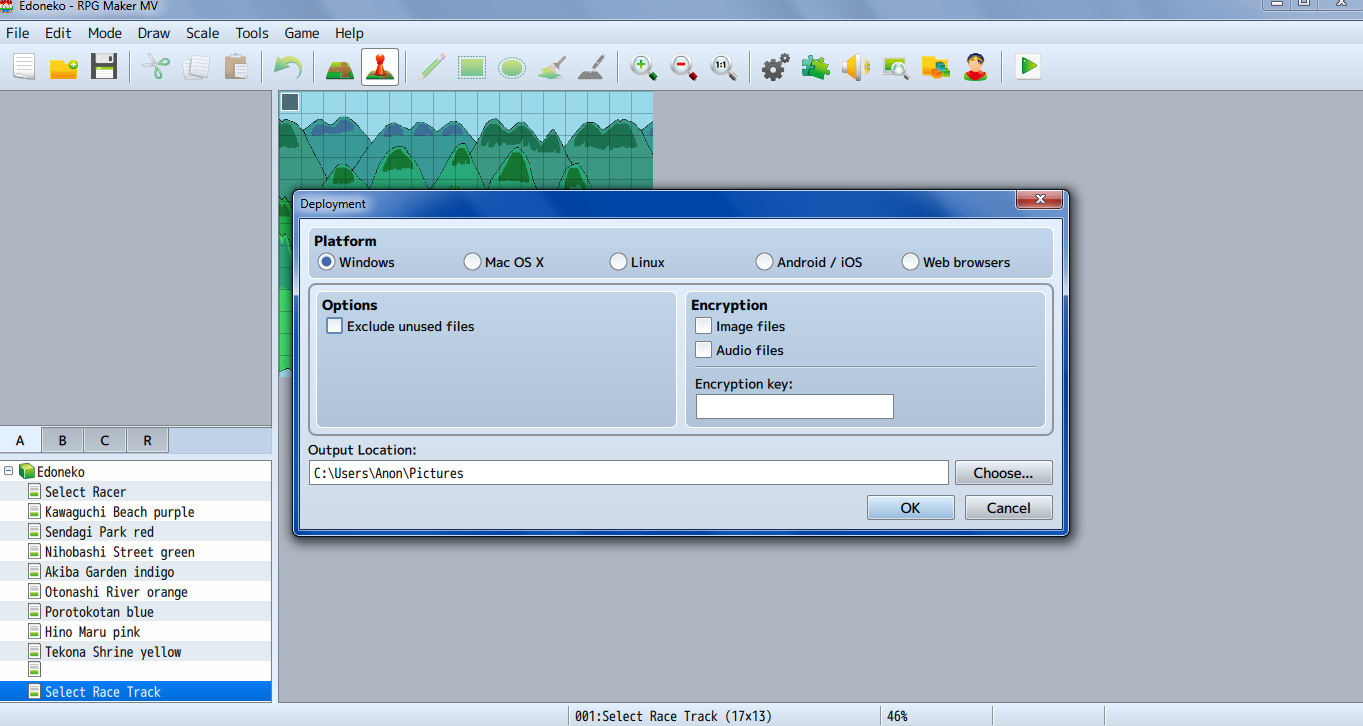Select the Map mode toolbar icon

tap(340, 67)
